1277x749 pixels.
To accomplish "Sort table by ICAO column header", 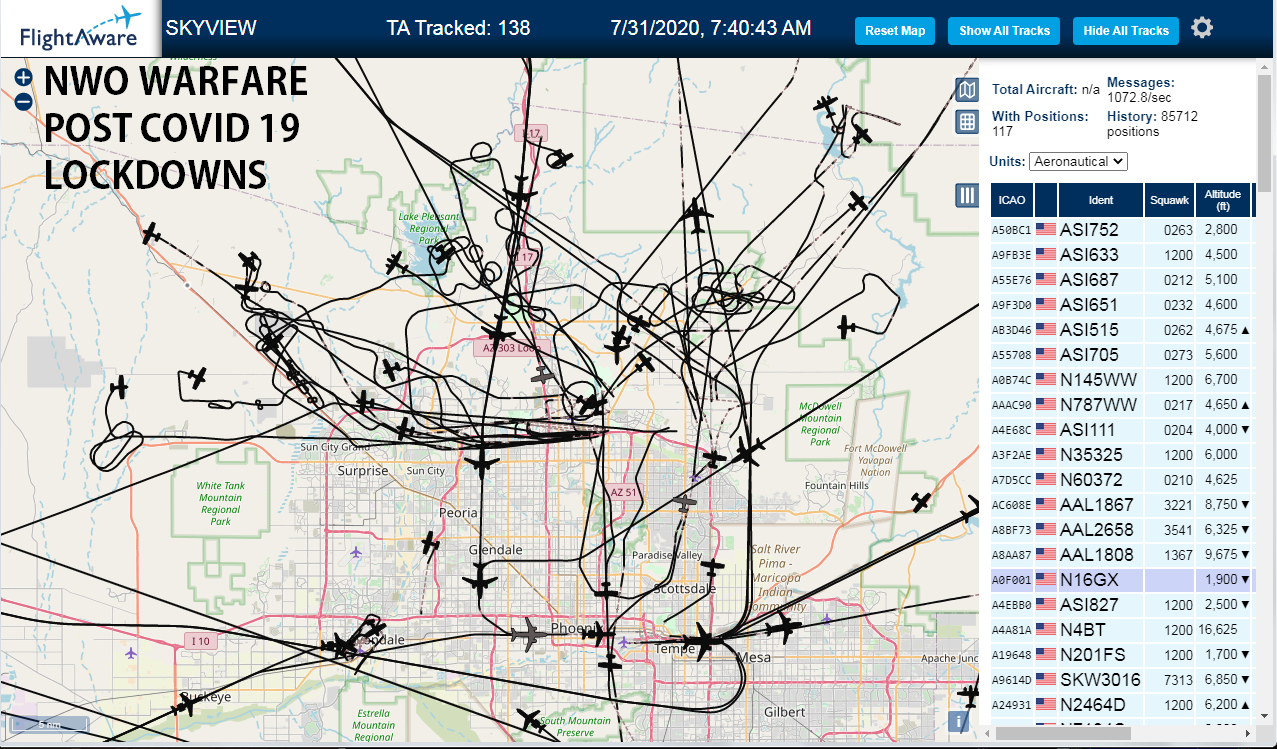I will pos(1012,200).
